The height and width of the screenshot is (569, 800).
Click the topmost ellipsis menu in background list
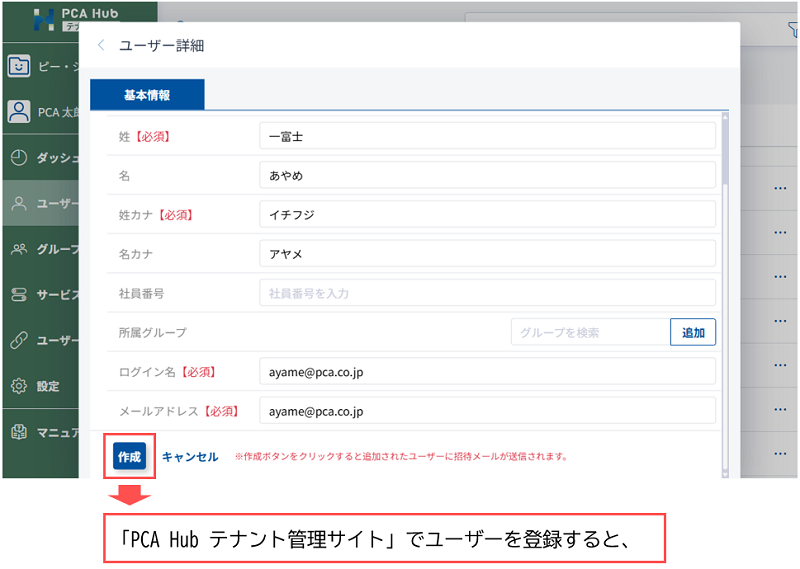(780, 188)
